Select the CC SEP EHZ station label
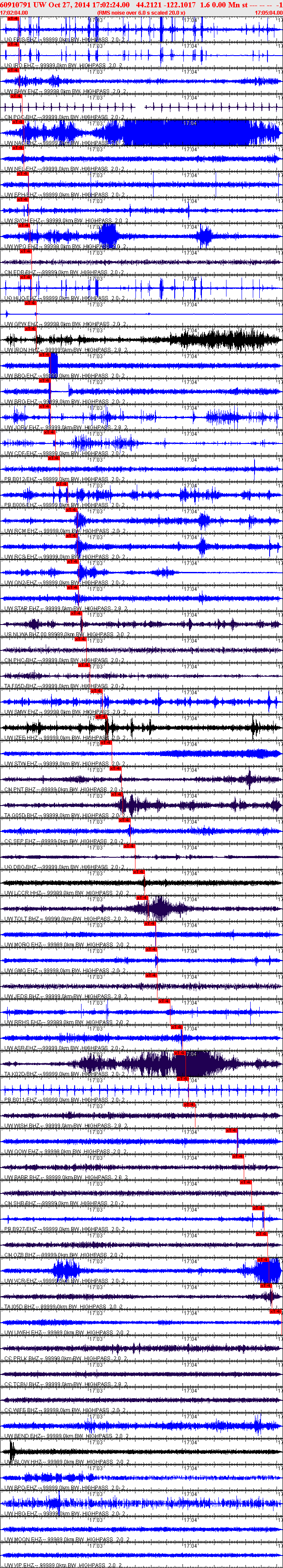The image size is (283, 1568). [x=64, y=842]
